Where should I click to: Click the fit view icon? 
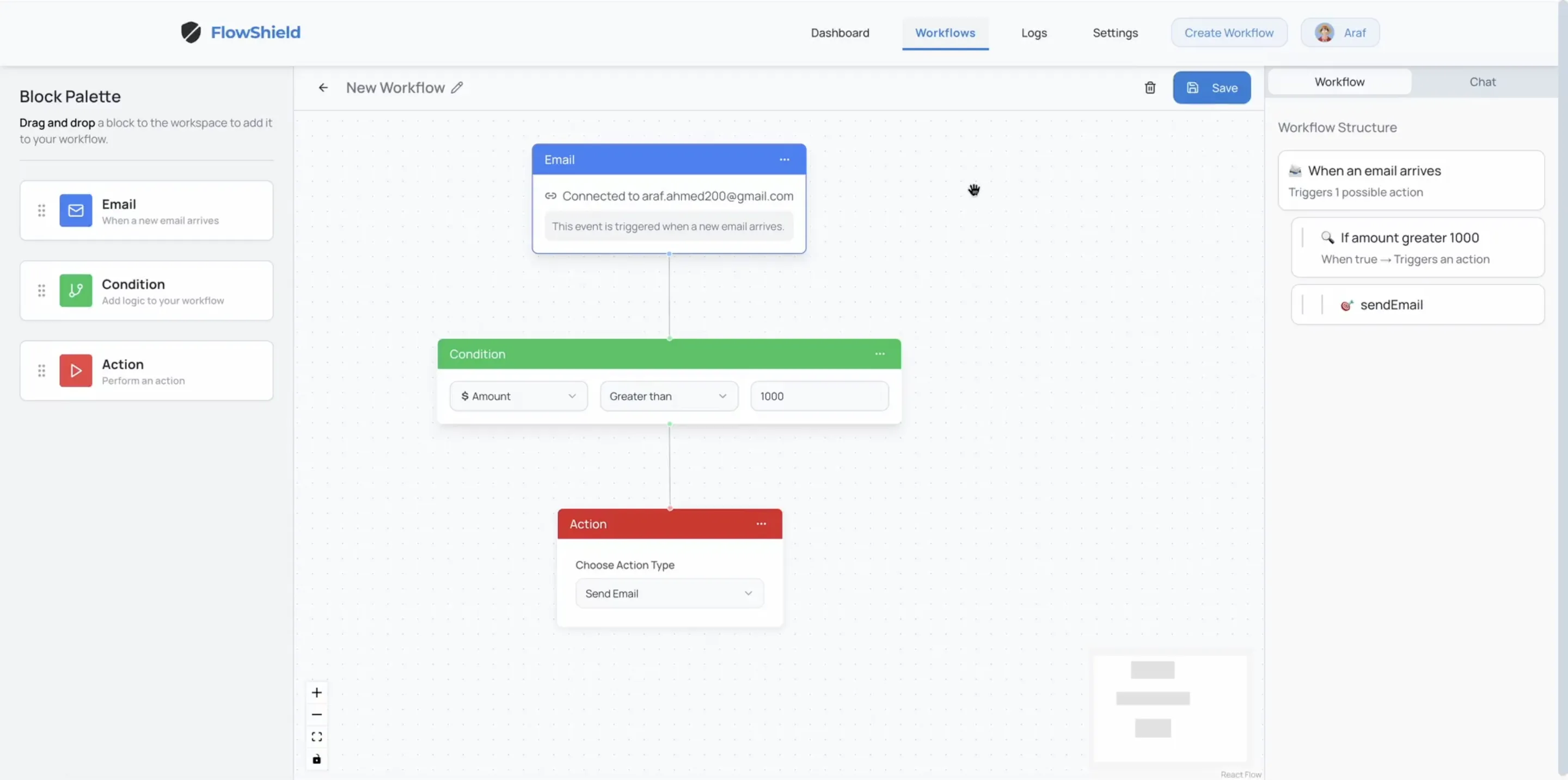(316, 737)
